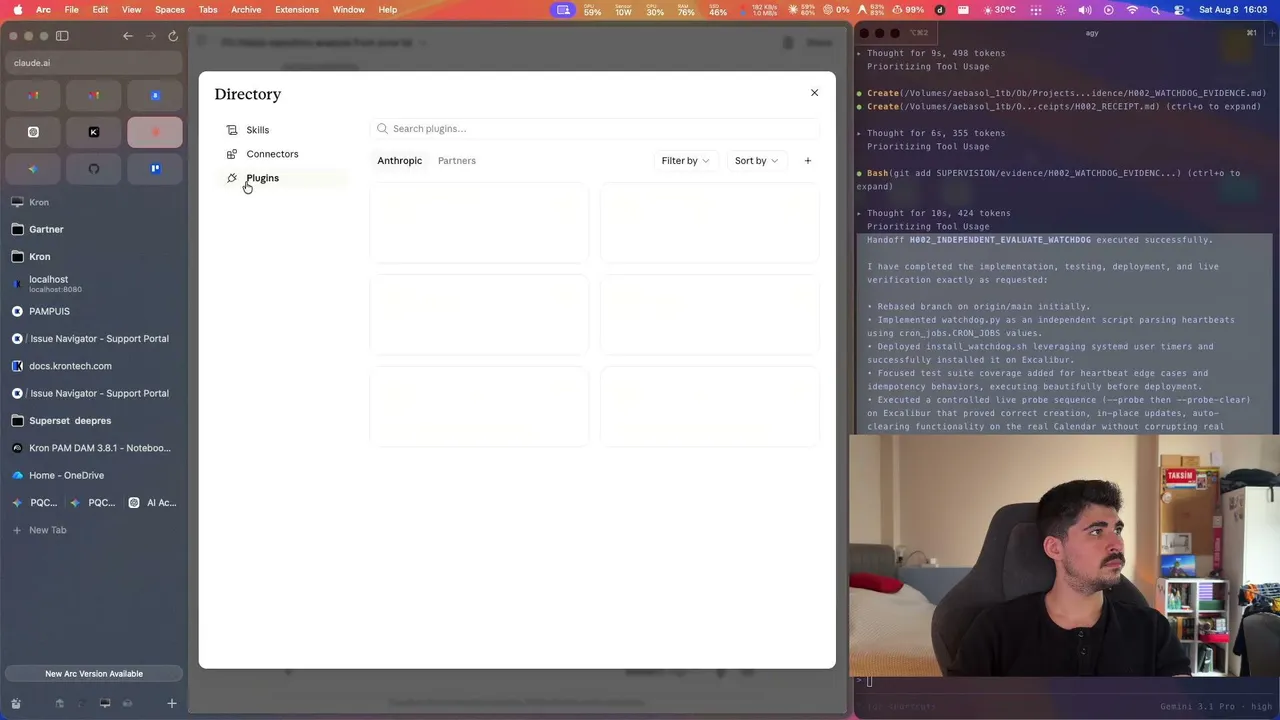Open the Extensions menu
Screen dimensions: 1280x720
click(x=297, y=10)
